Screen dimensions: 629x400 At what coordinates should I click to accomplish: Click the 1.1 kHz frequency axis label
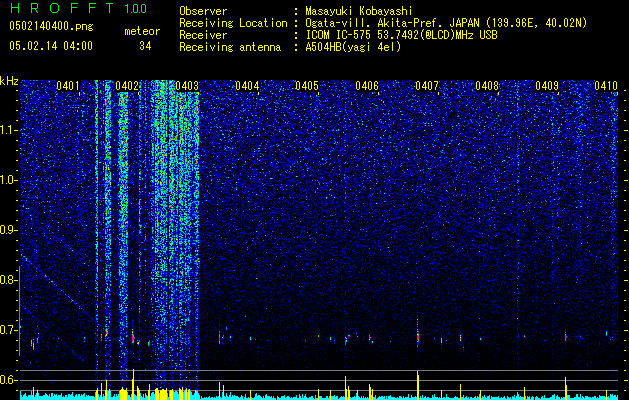pos(9,130)
